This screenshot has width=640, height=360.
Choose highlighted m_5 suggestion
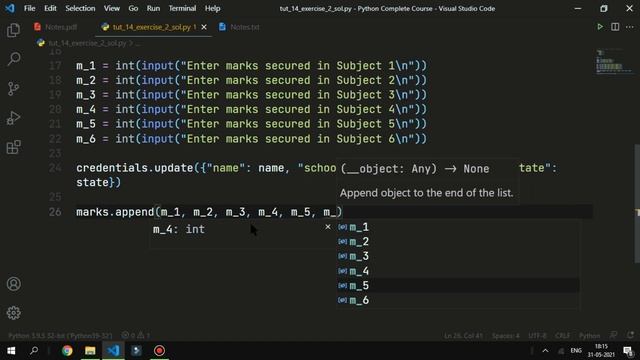[458, 286]
